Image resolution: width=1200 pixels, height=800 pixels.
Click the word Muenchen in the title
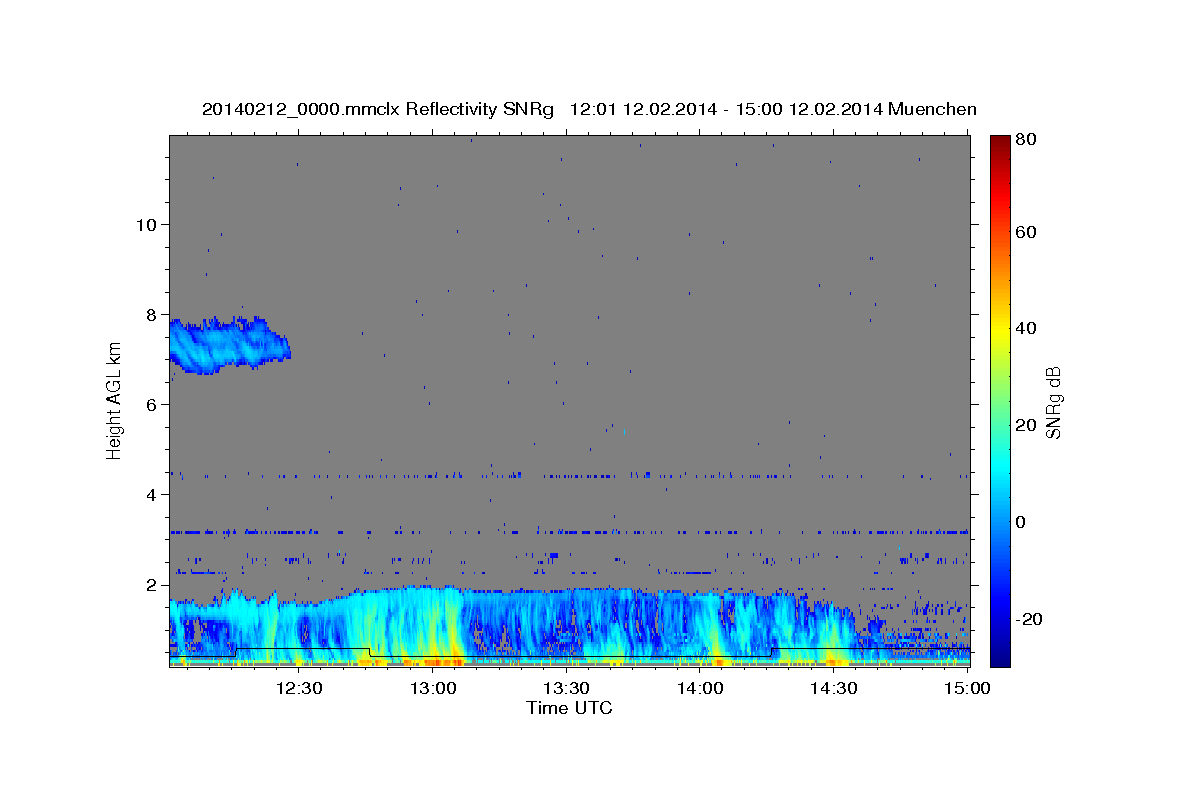(931, 109)
